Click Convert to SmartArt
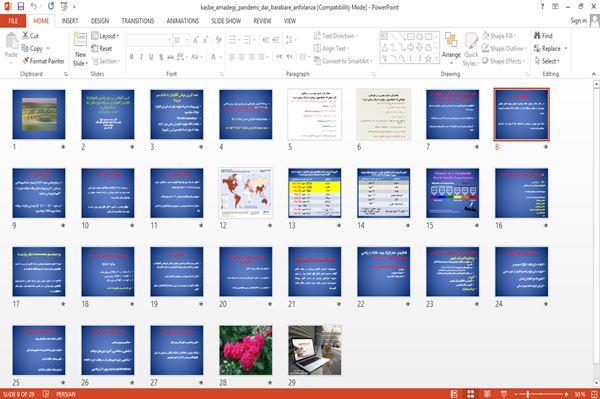 342,61
